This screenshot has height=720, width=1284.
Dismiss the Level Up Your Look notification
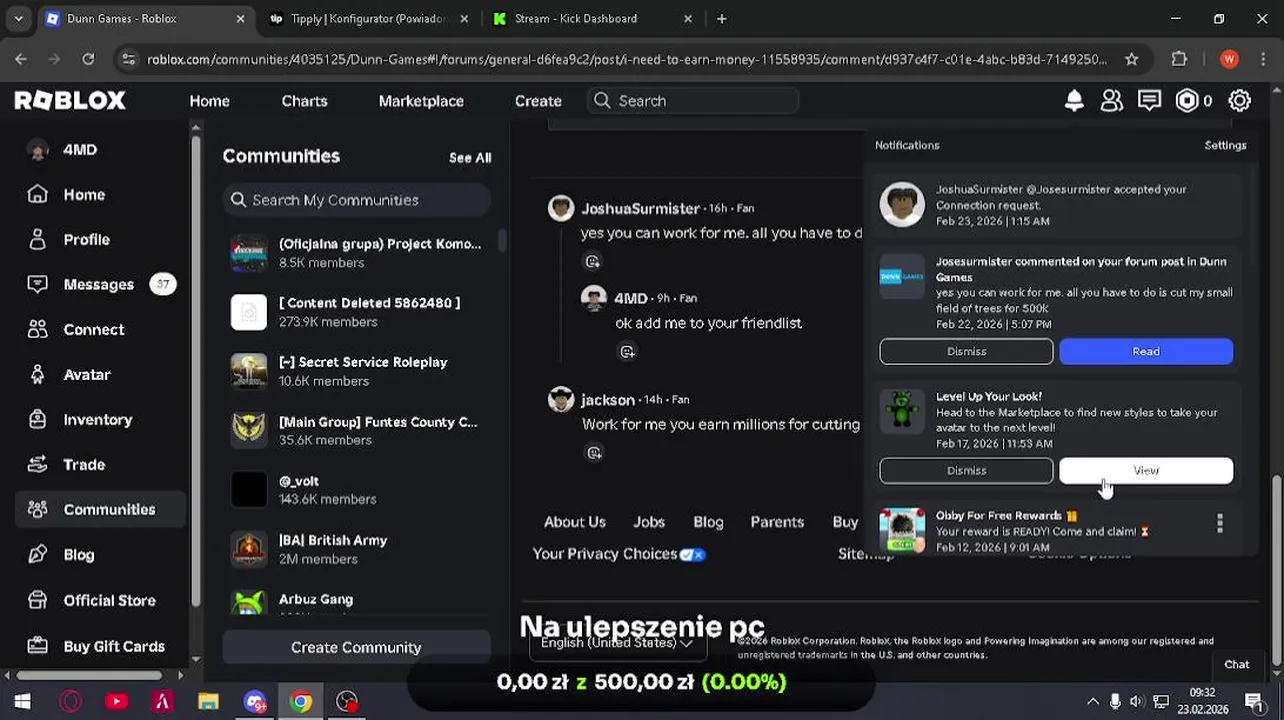(966, 470)
